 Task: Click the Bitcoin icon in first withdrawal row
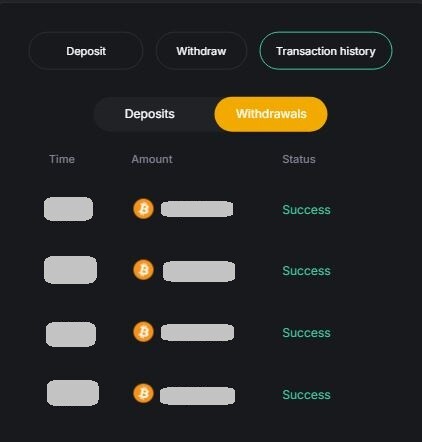pos(143,209)
